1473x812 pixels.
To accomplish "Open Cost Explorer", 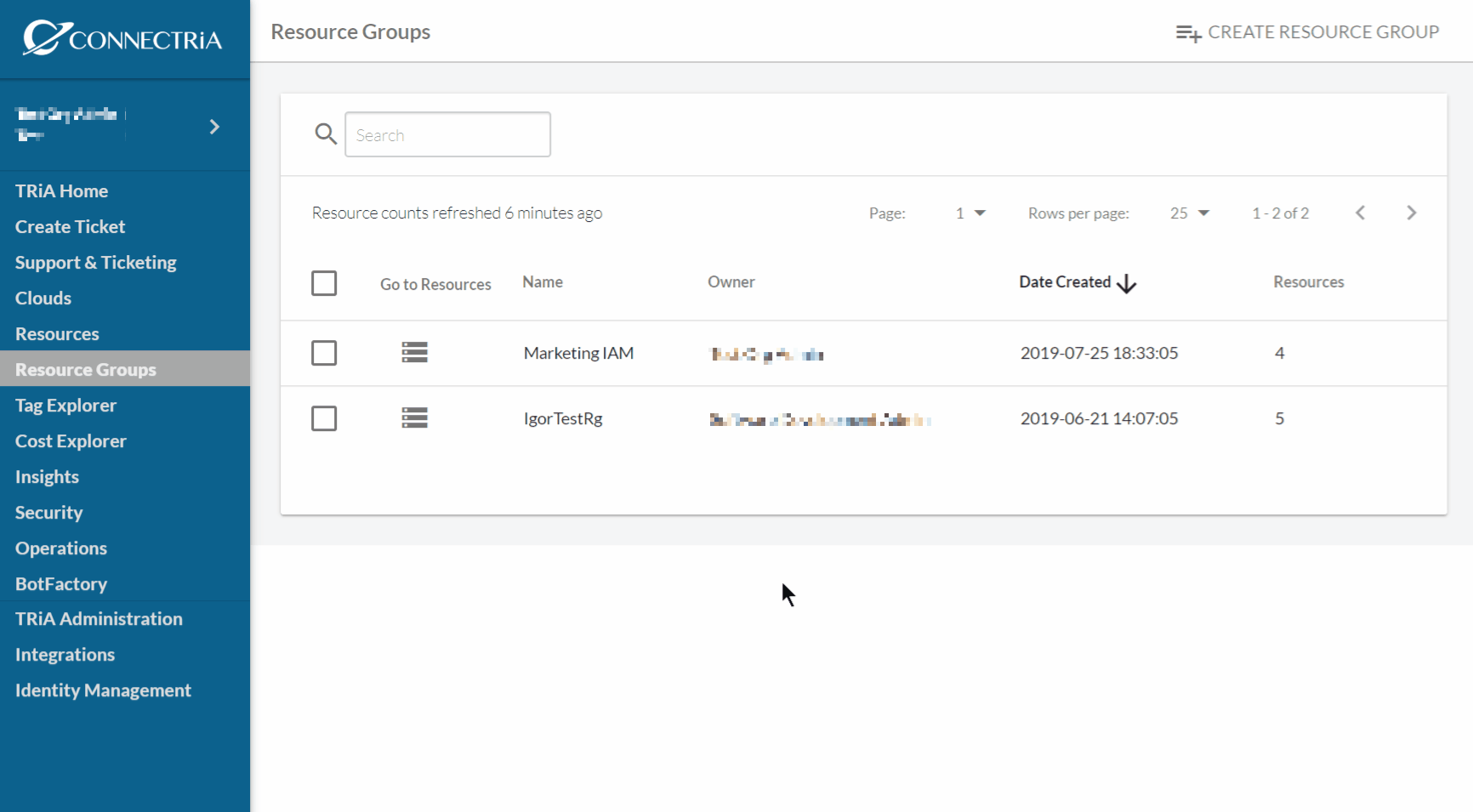I will (71, 441).
